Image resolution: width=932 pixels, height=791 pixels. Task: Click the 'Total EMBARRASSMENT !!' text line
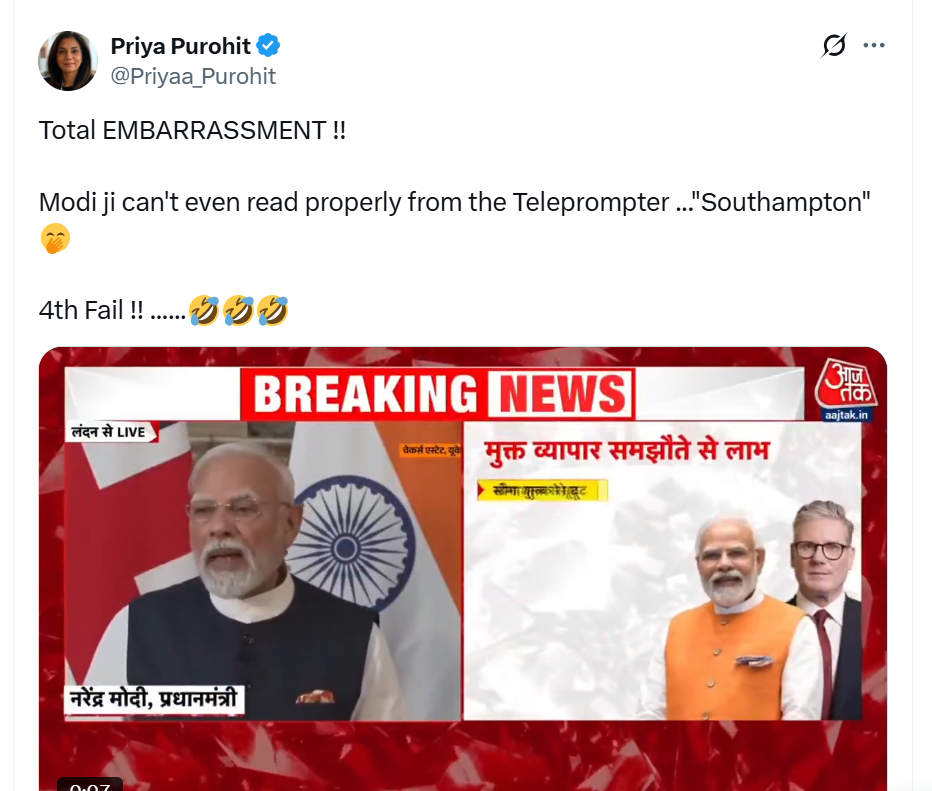click(x=192, y=130)
